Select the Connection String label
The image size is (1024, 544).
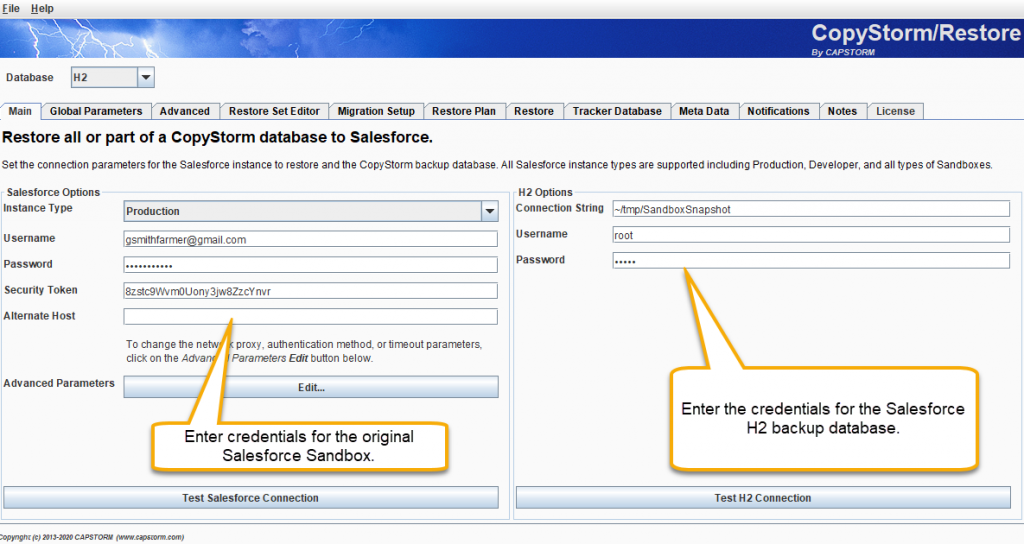point(560,208)
